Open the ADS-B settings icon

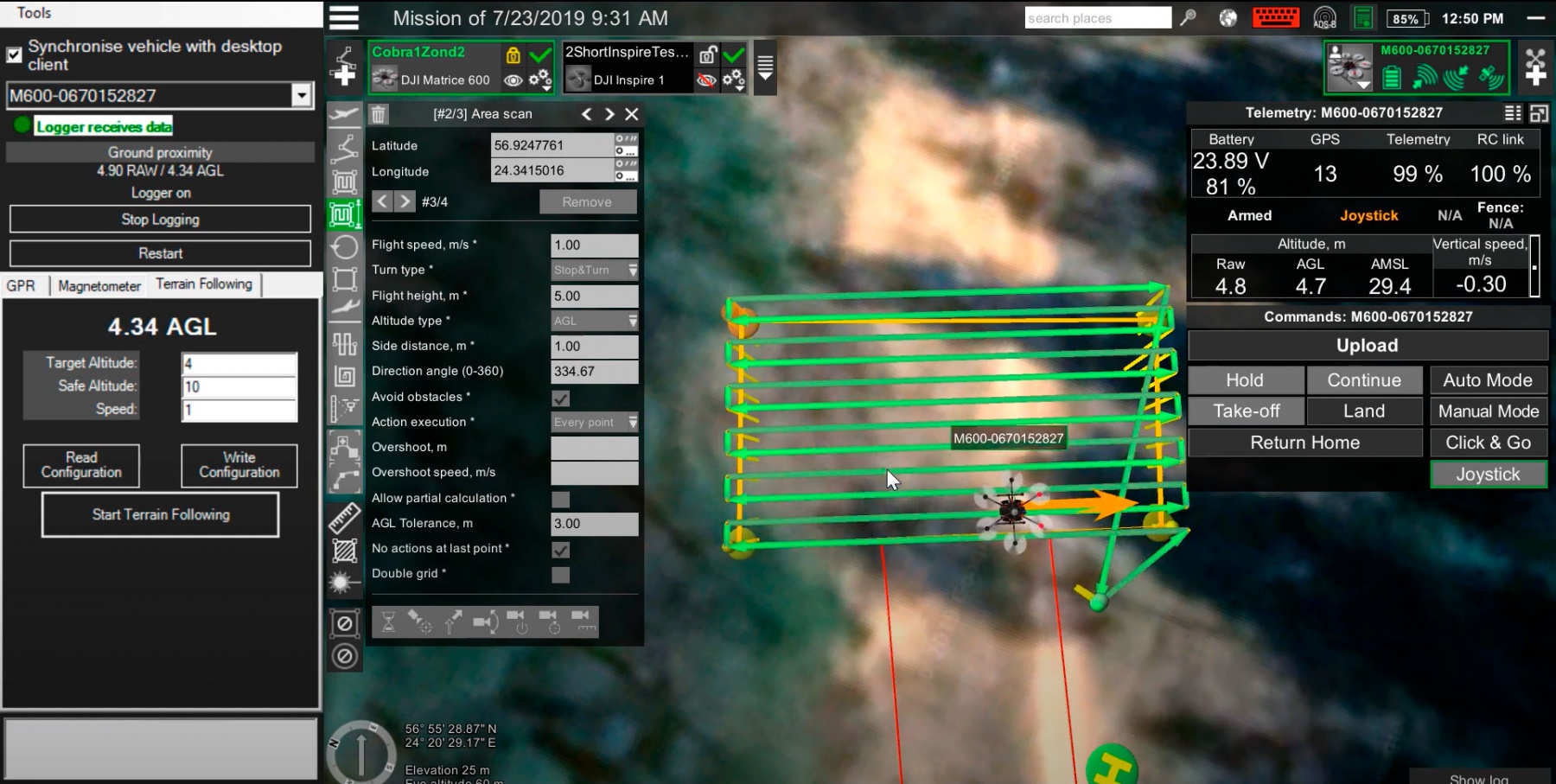1324,18
